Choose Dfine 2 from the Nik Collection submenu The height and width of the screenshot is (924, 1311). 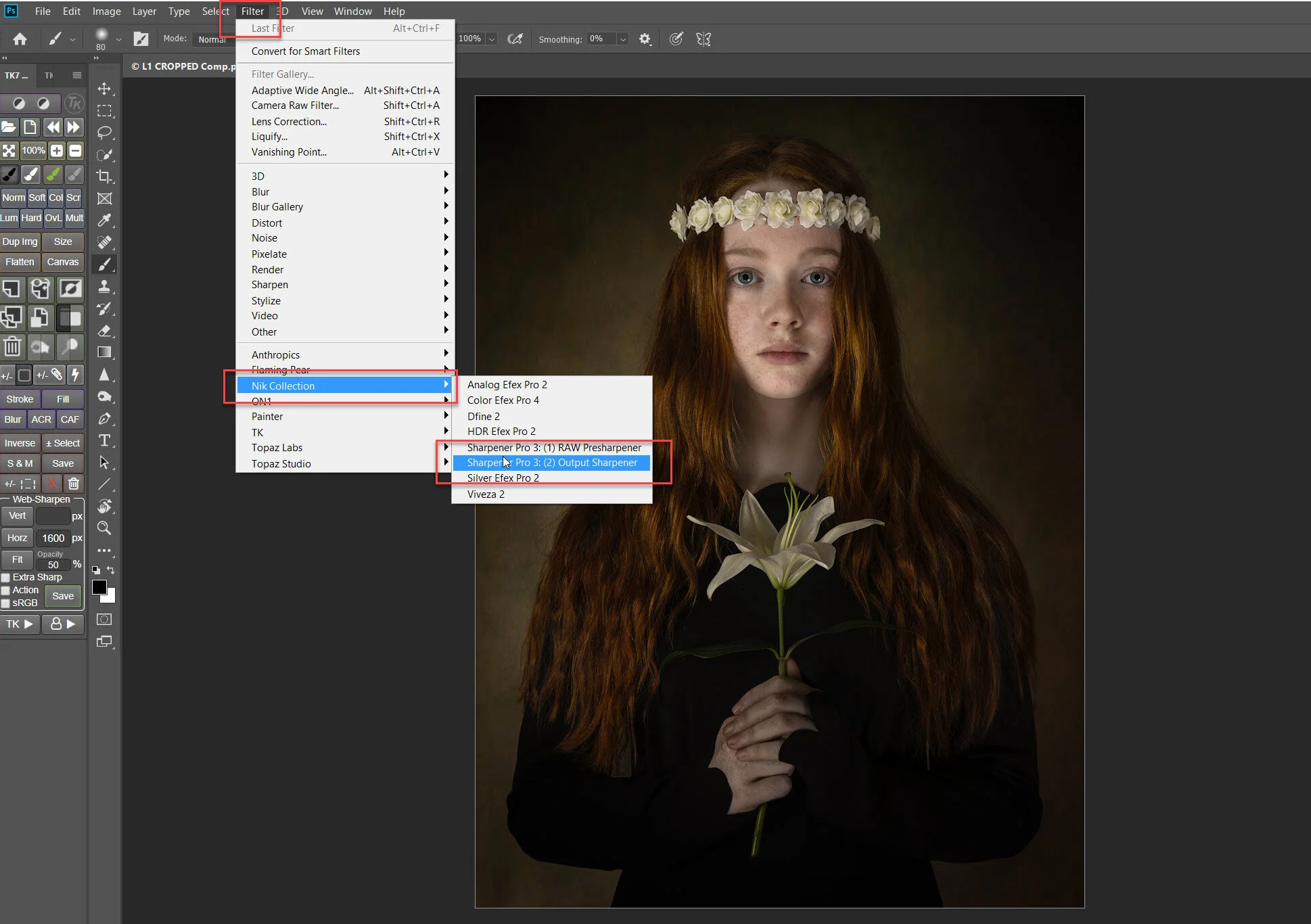point(483,416)
